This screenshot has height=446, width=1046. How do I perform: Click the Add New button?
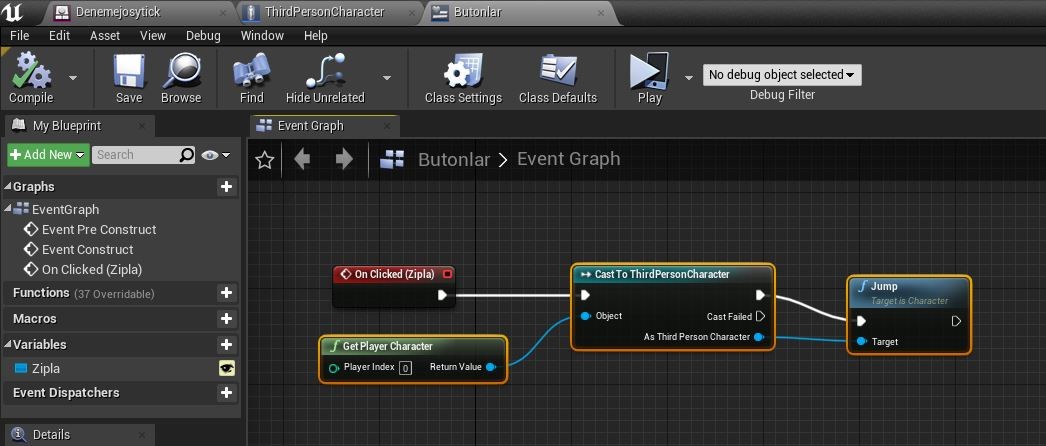coord(48,155)
